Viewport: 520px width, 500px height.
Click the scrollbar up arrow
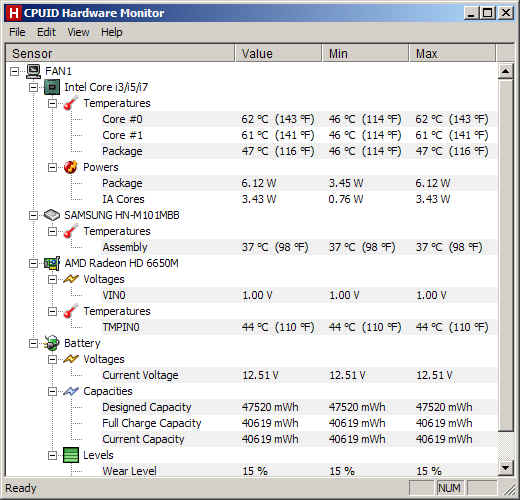(x=505, y=71)
